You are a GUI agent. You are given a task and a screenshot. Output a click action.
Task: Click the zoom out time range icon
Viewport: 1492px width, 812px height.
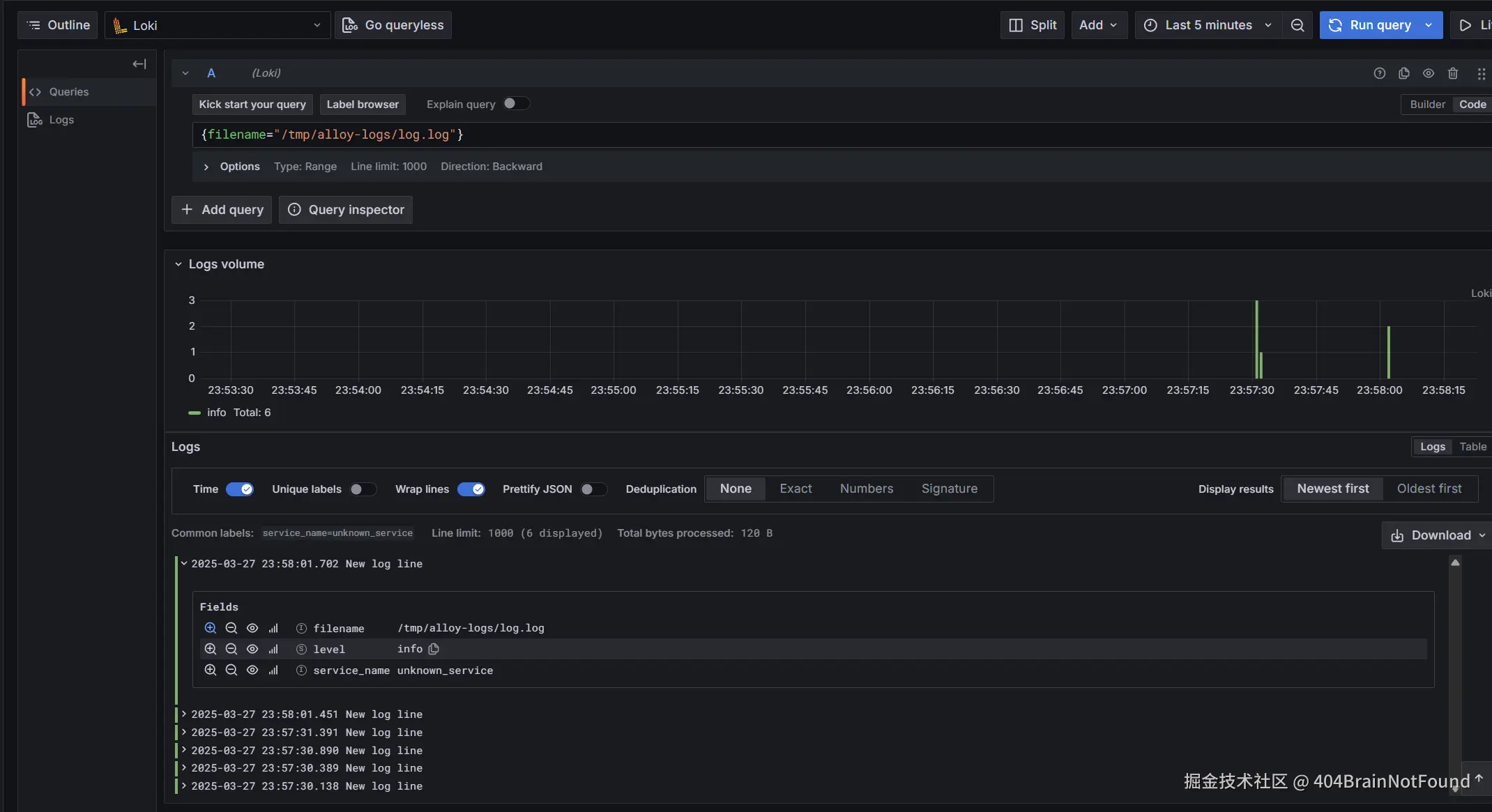pos(1297,25)
